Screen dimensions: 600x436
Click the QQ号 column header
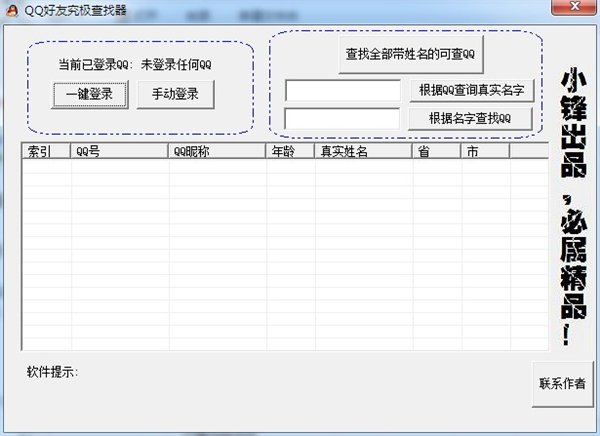pyautogui.click(x=119, y=151)
